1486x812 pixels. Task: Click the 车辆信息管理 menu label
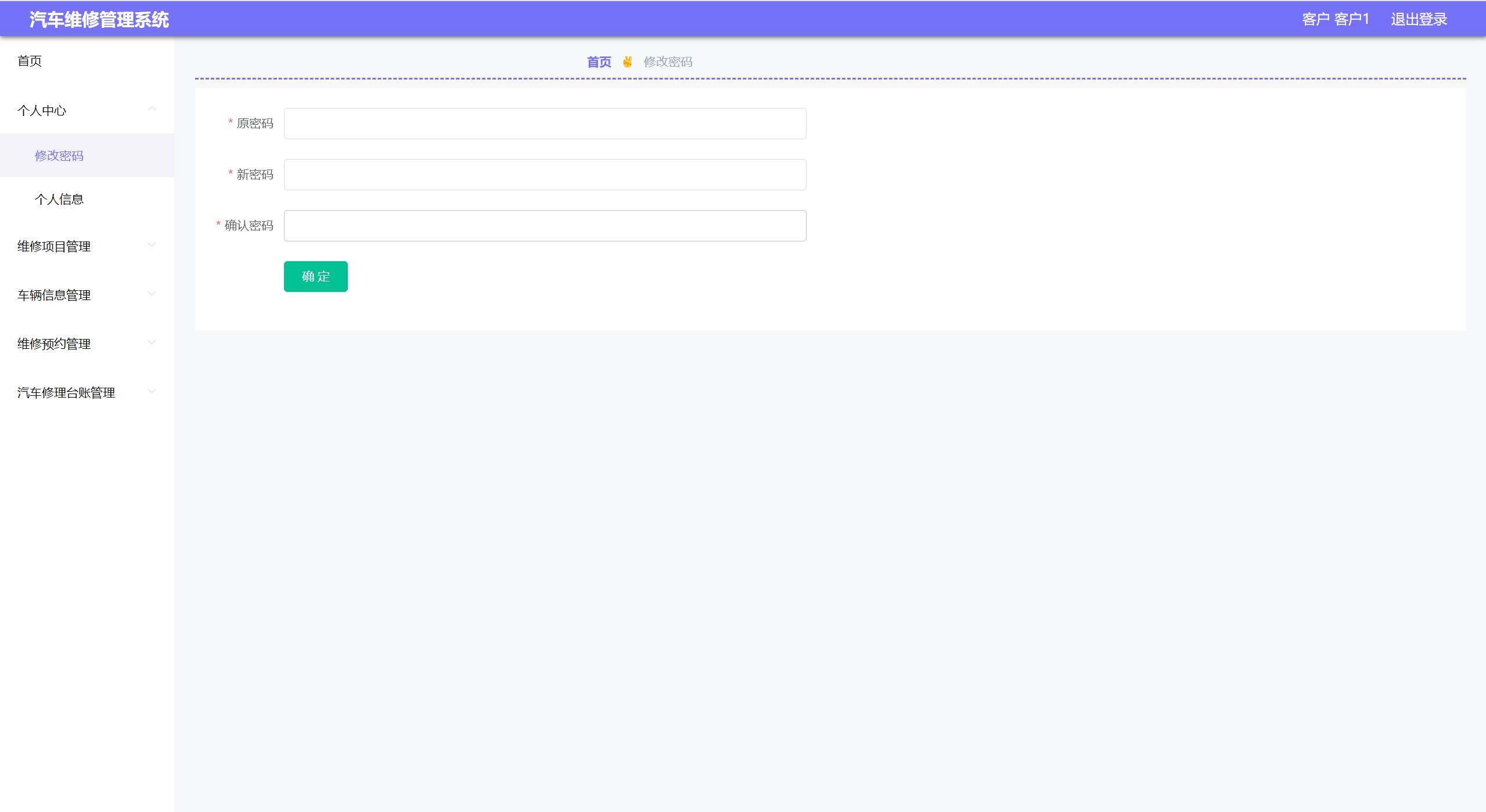pyautogui.click(x=54, y=295)
